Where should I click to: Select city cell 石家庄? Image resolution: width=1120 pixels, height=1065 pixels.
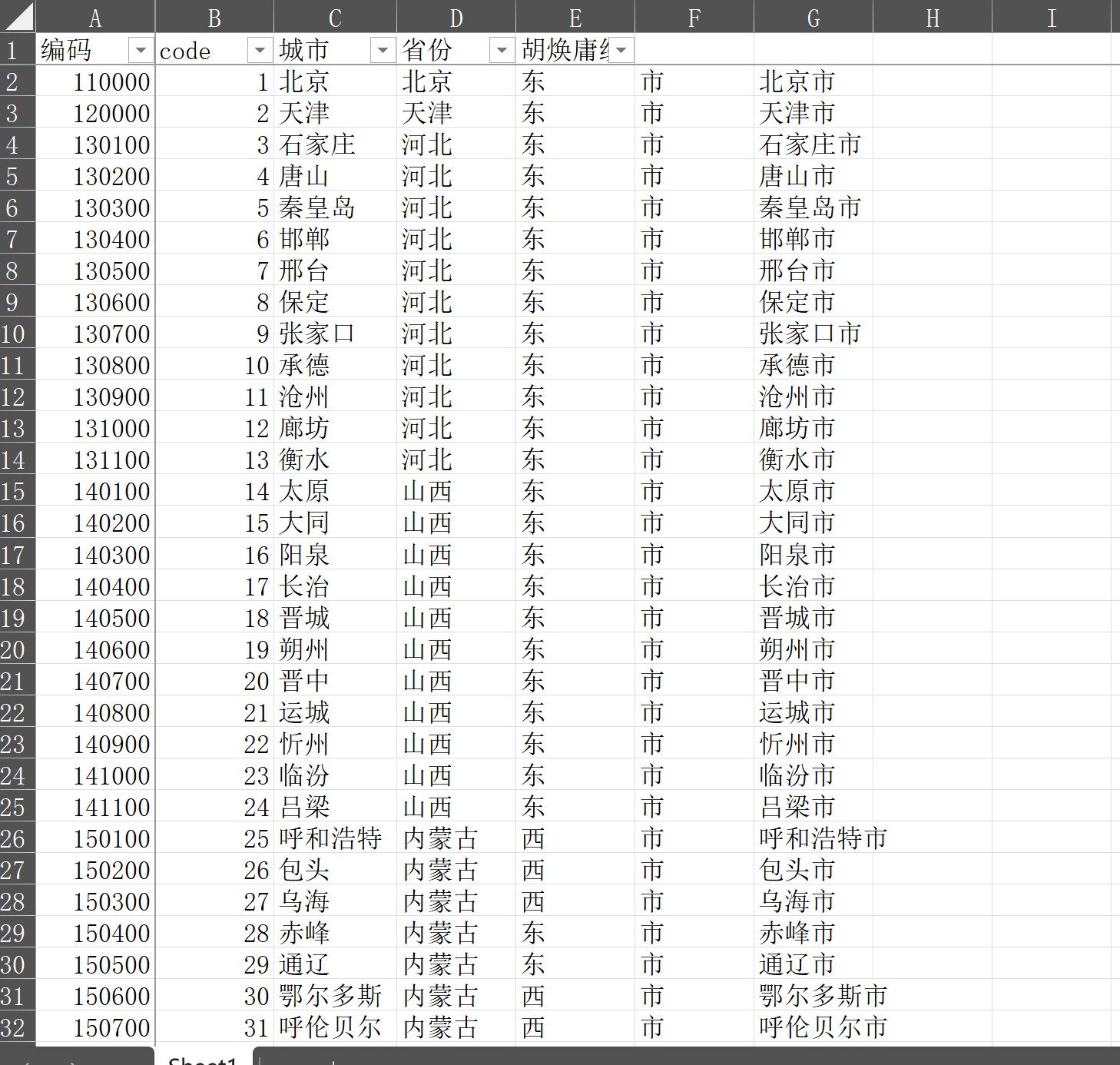335,144
